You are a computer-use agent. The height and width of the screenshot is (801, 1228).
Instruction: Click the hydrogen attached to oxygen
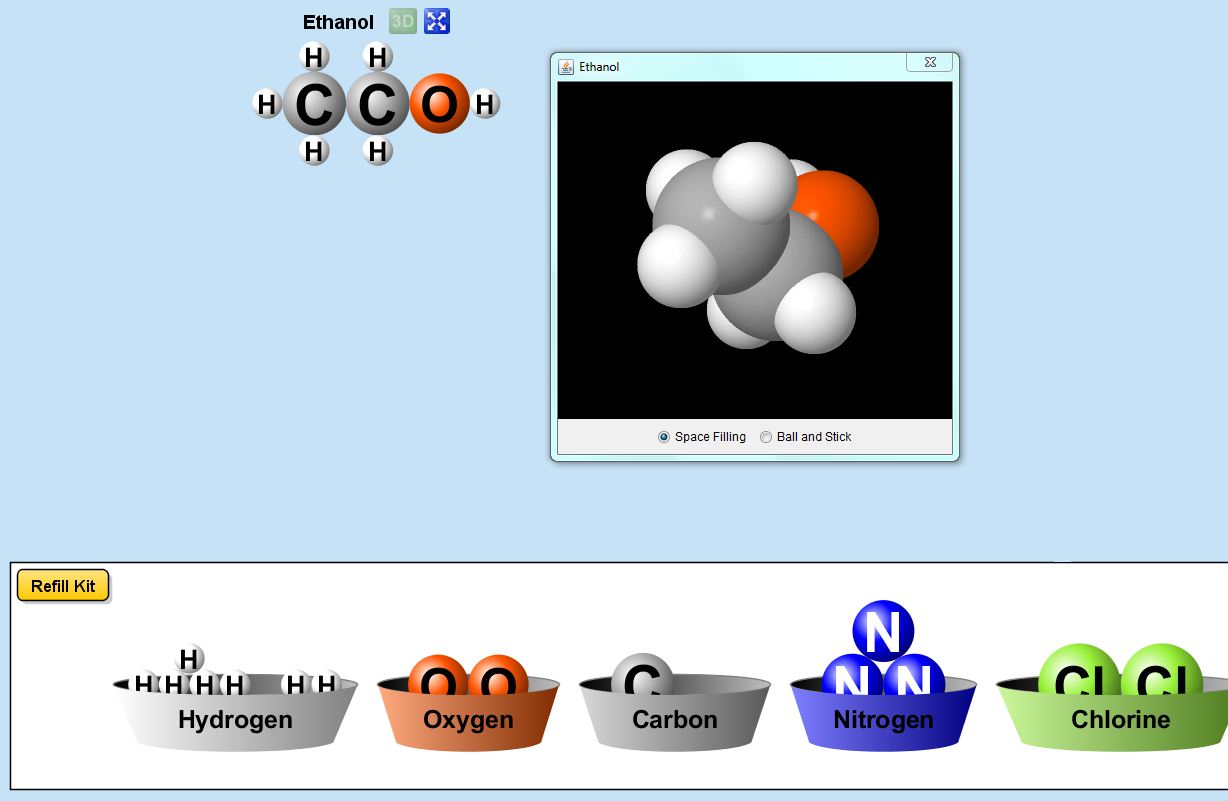pos(485,104)
